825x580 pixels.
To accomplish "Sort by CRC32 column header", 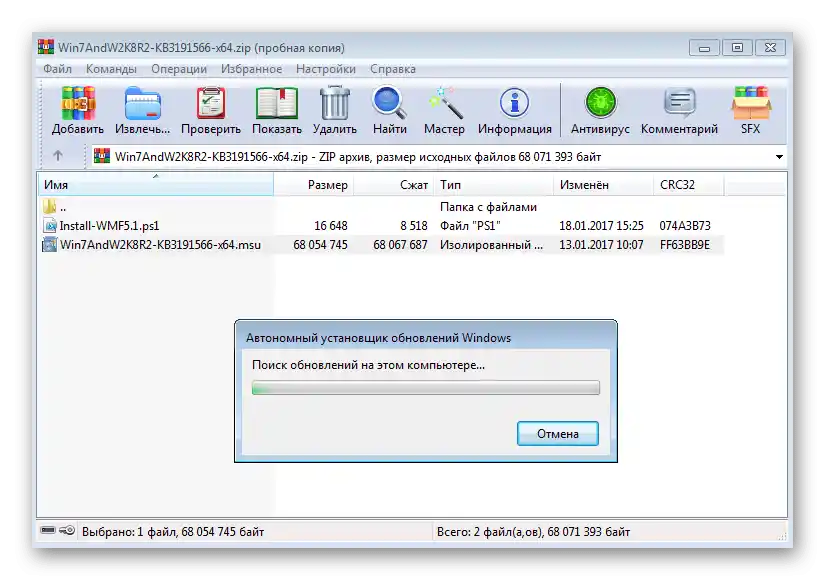I will (x=689, y=185).
